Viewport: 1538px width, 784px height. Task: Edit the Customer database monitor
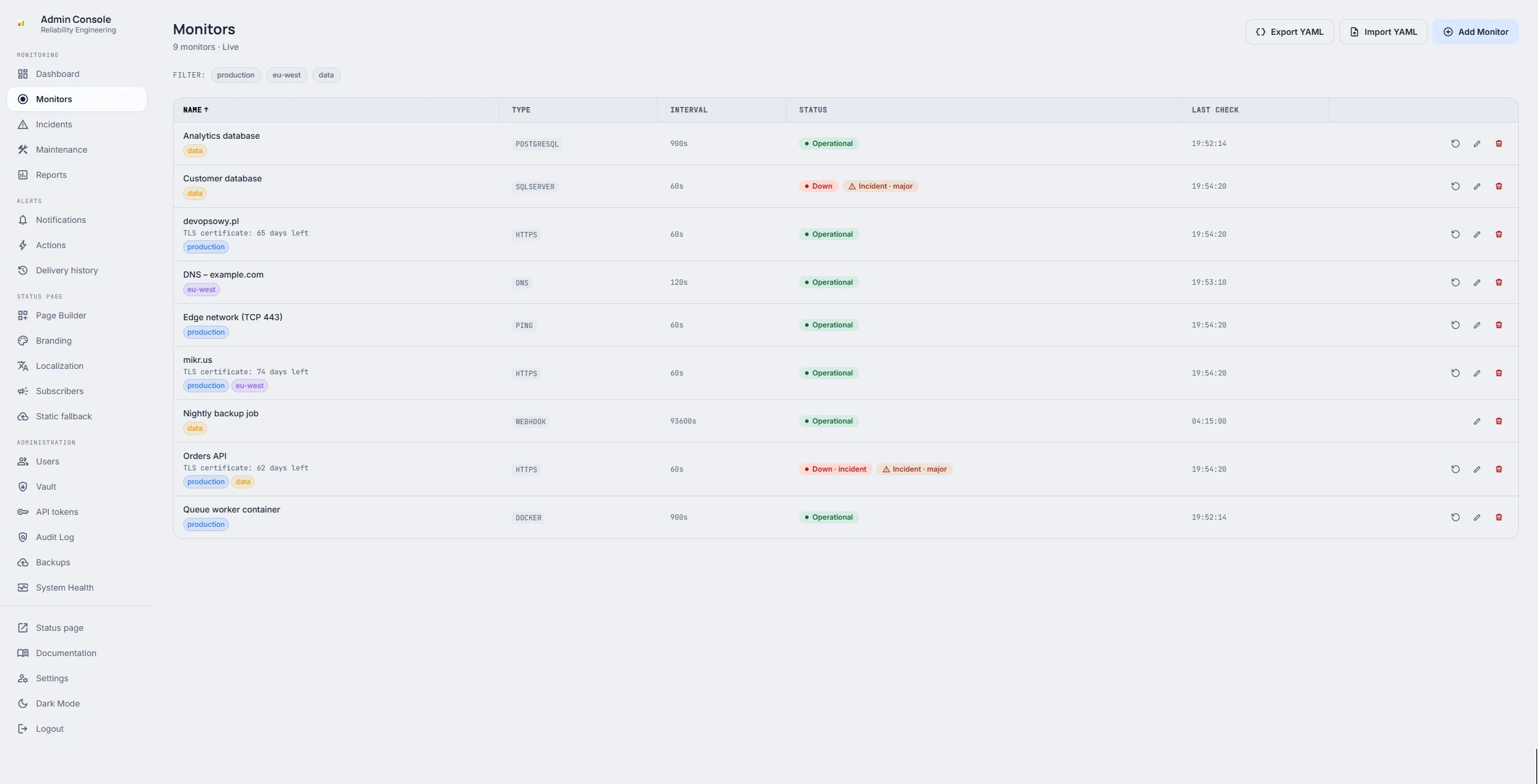coord(1477,186)
